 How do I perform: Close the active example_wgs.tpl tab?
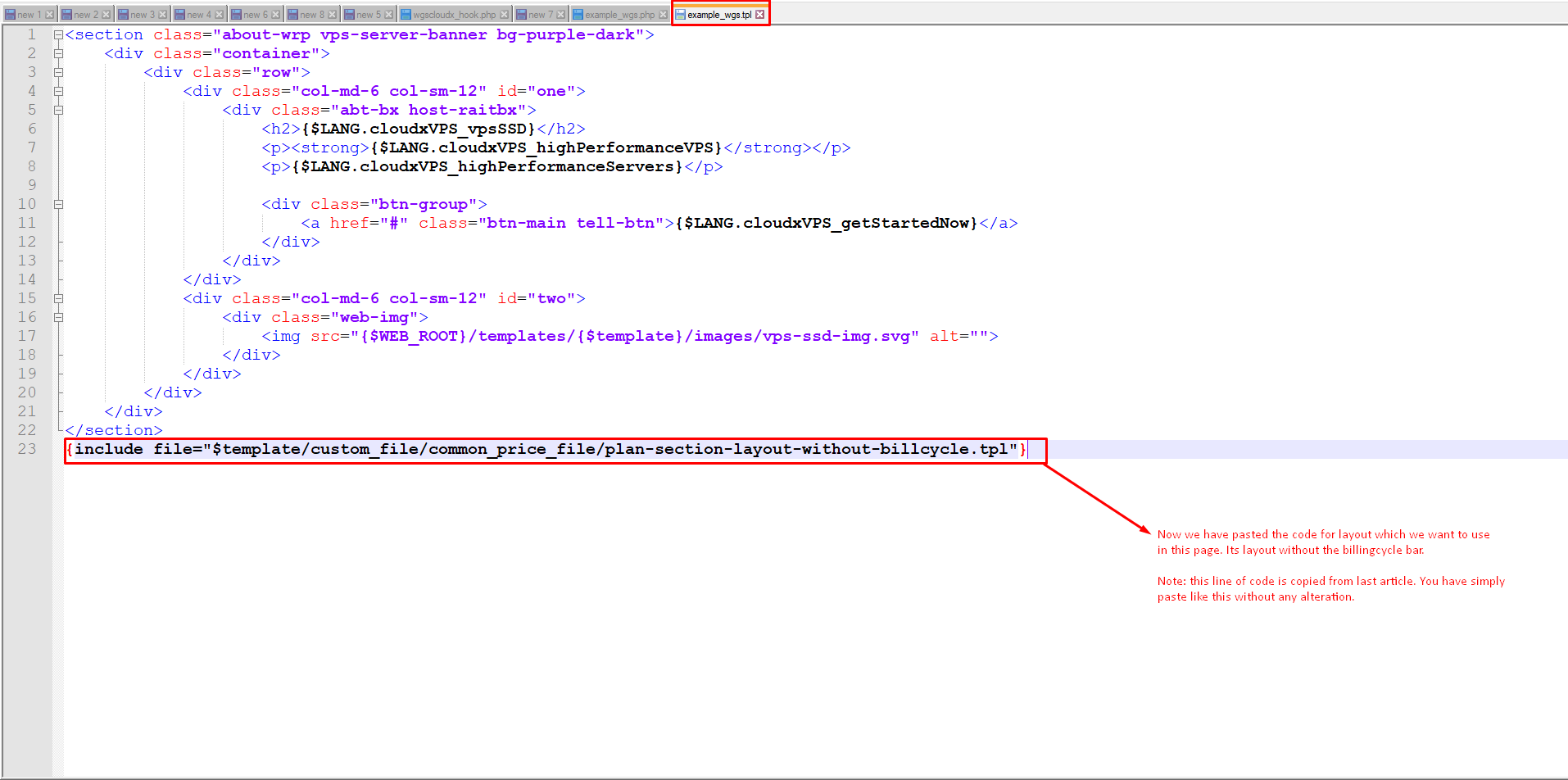click(x=760, y=15)
